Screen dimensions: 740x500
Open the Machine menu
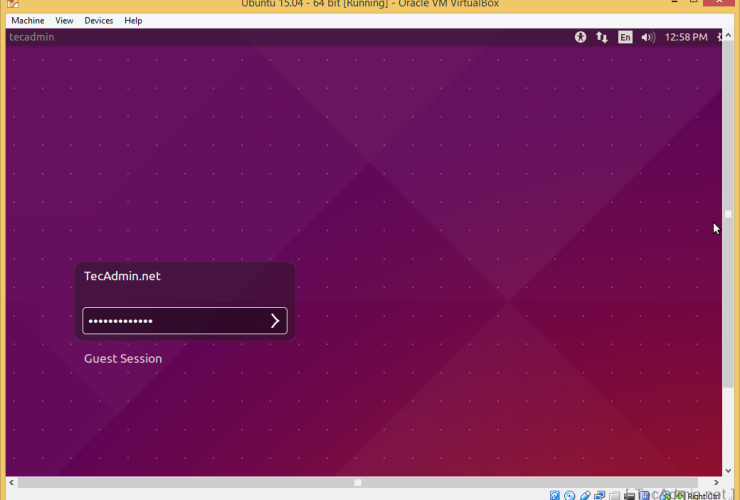pyautogui.click(x=27, y=20)
